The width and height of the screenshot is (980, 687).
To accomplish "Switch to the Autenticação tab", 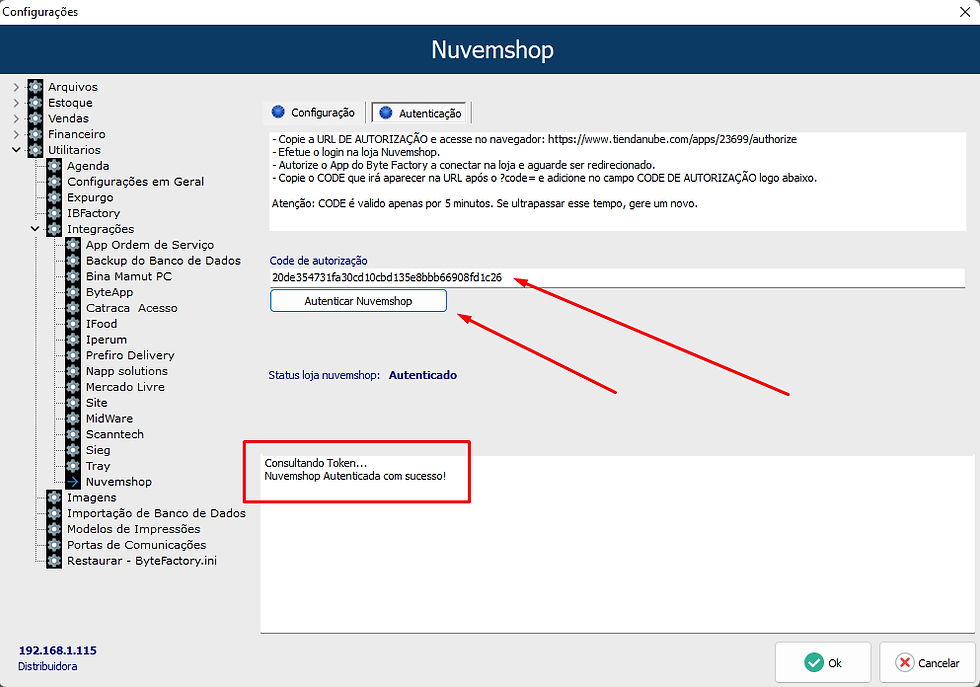I will click(x=420, y=113).
